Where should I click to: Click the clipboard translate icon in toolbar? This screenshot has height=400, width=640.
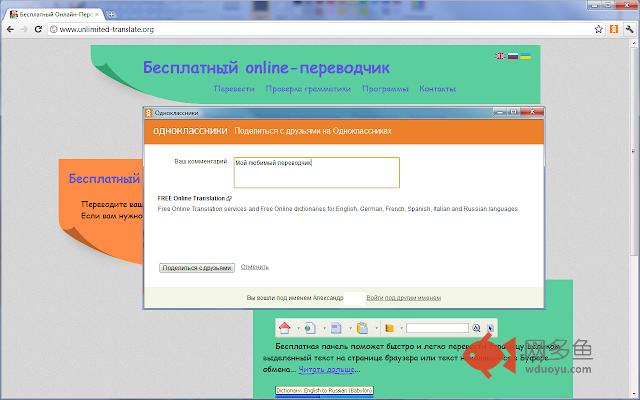[362, 328]
